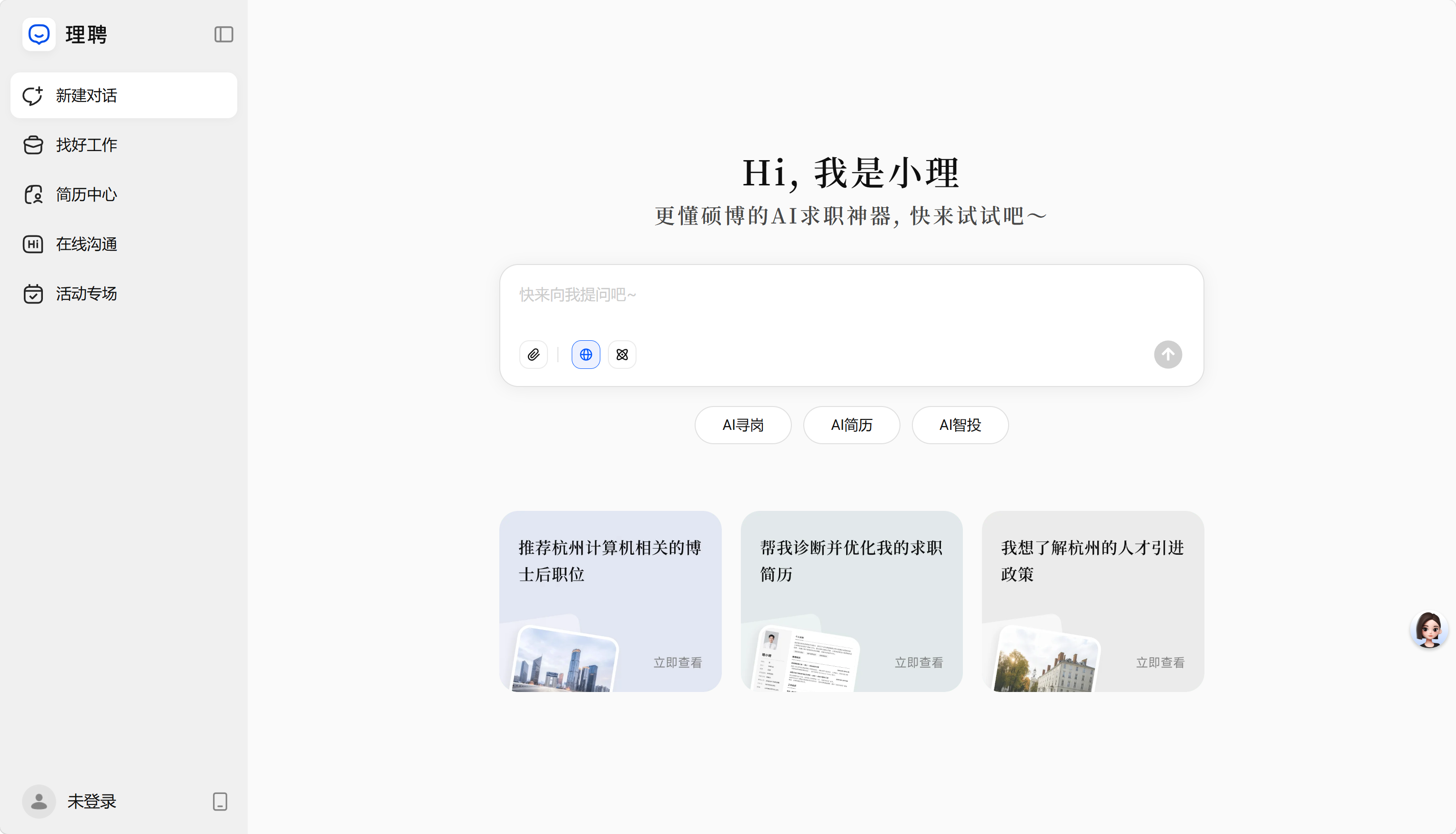The image size is (1456, 834).
Task: Open 在线沟通 in the sidebar
Action: (x=124, y=244)
